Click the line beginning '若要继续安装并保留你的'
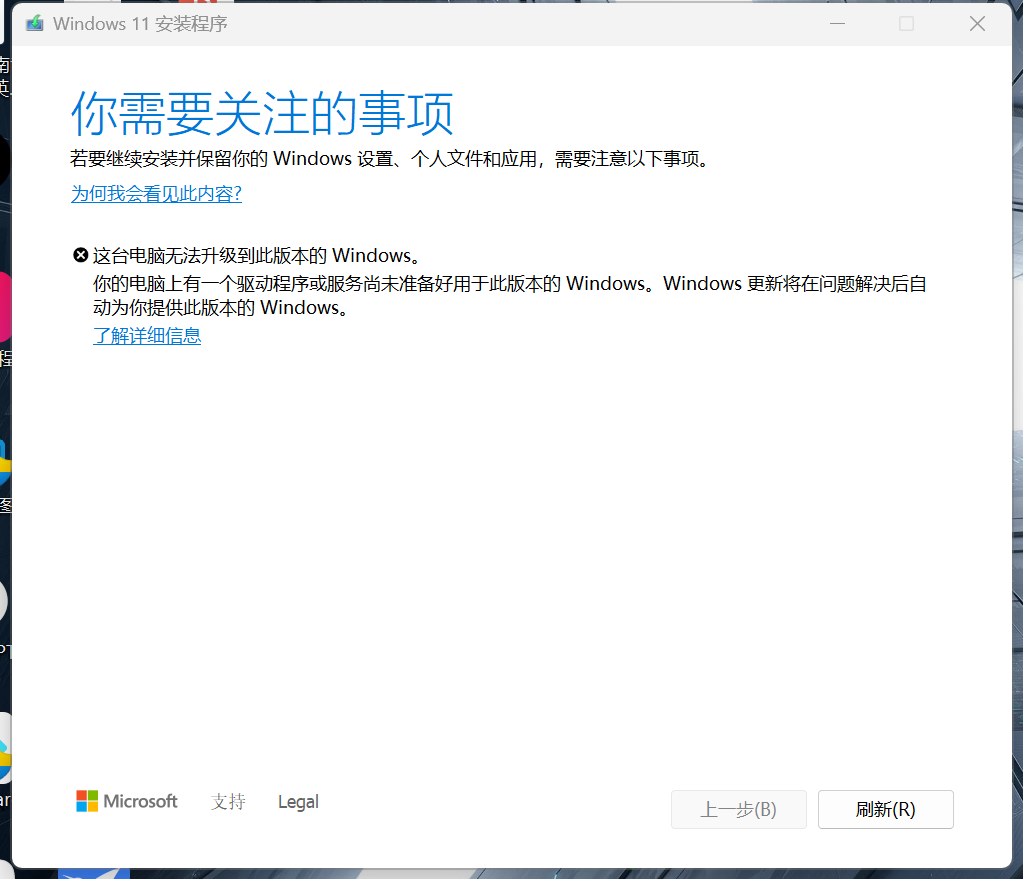This screenshot has height=879, width=1023. tap(391, 159)
